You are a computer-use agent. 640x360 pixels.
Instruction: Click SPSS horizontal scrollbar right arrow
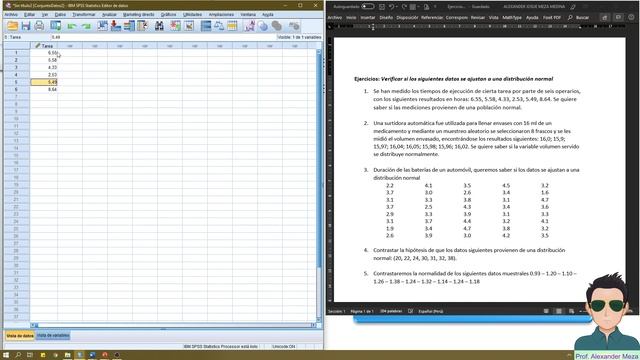click(313, 325)
